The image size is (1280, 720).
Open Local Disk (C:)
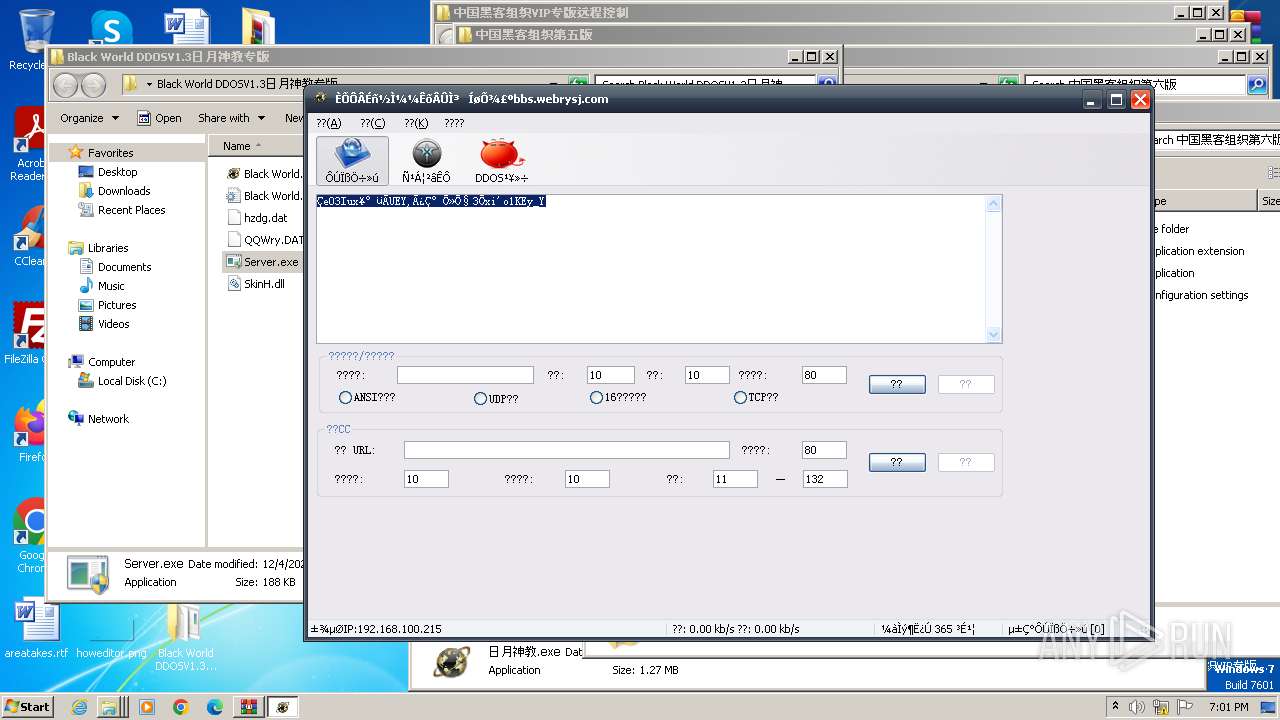132,381
